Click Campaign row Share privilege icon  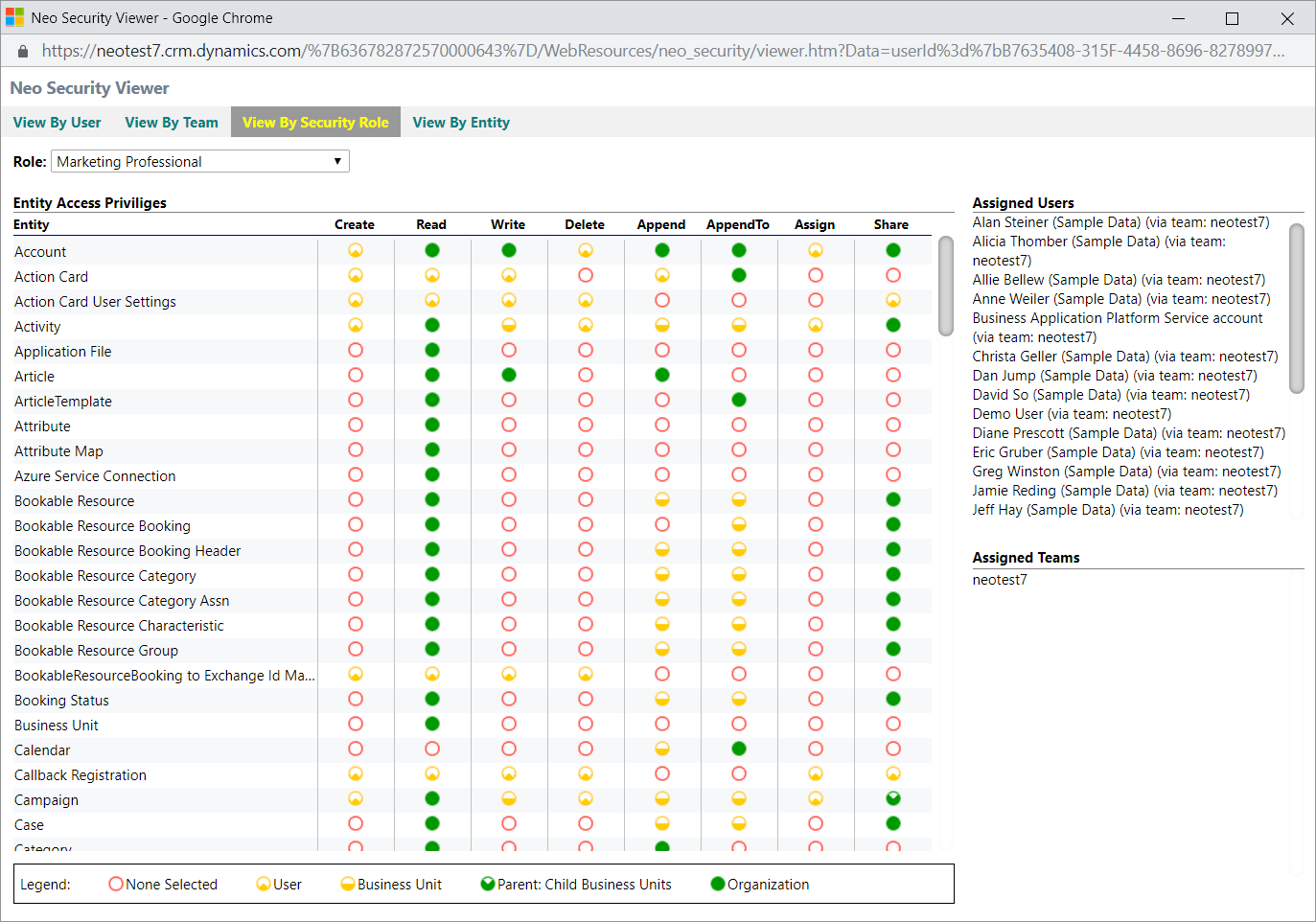(x=893, y=798)
